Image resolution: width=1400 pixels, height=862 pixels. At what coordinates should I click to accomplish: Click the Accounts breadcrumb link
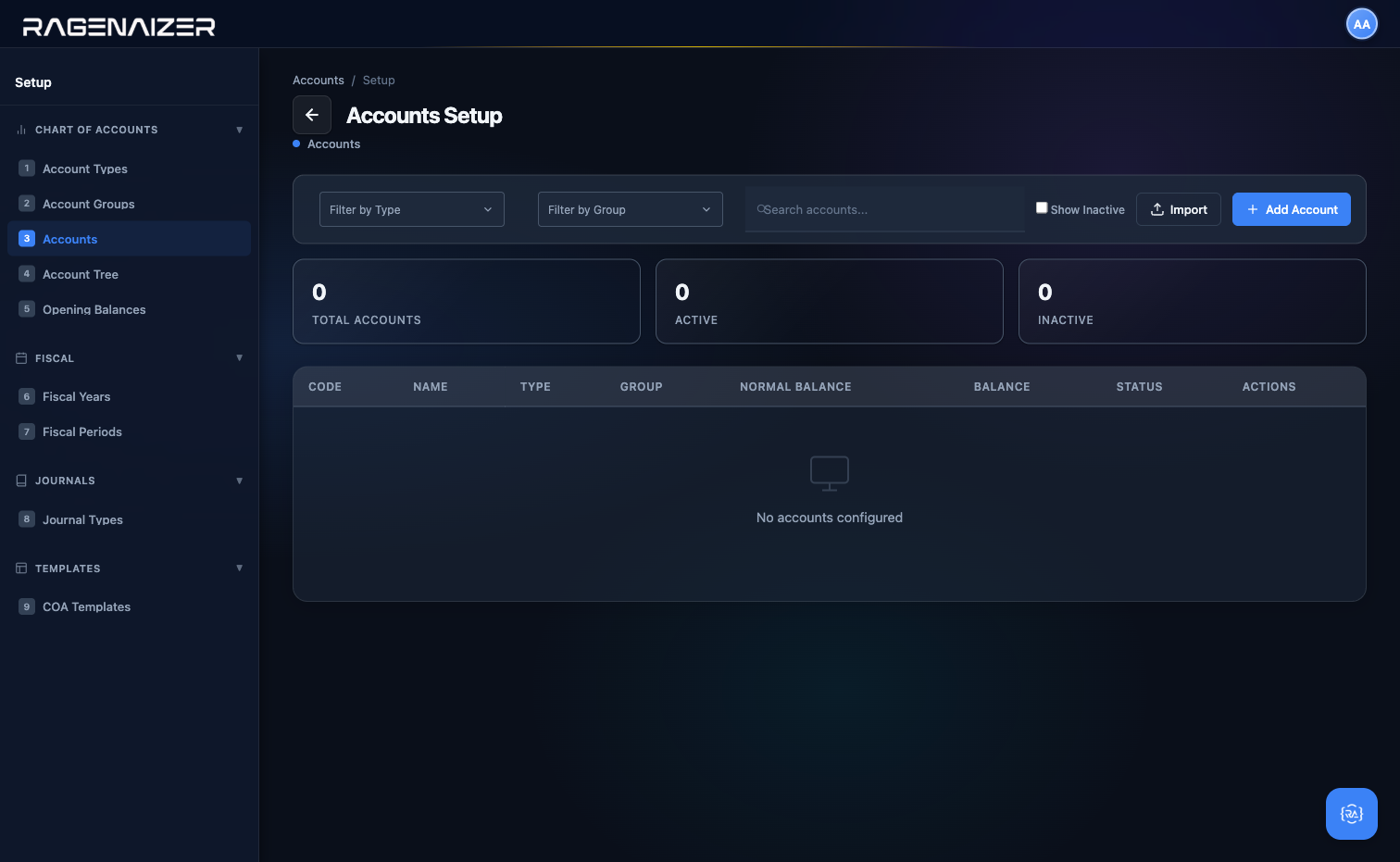[x=319, y=81]
